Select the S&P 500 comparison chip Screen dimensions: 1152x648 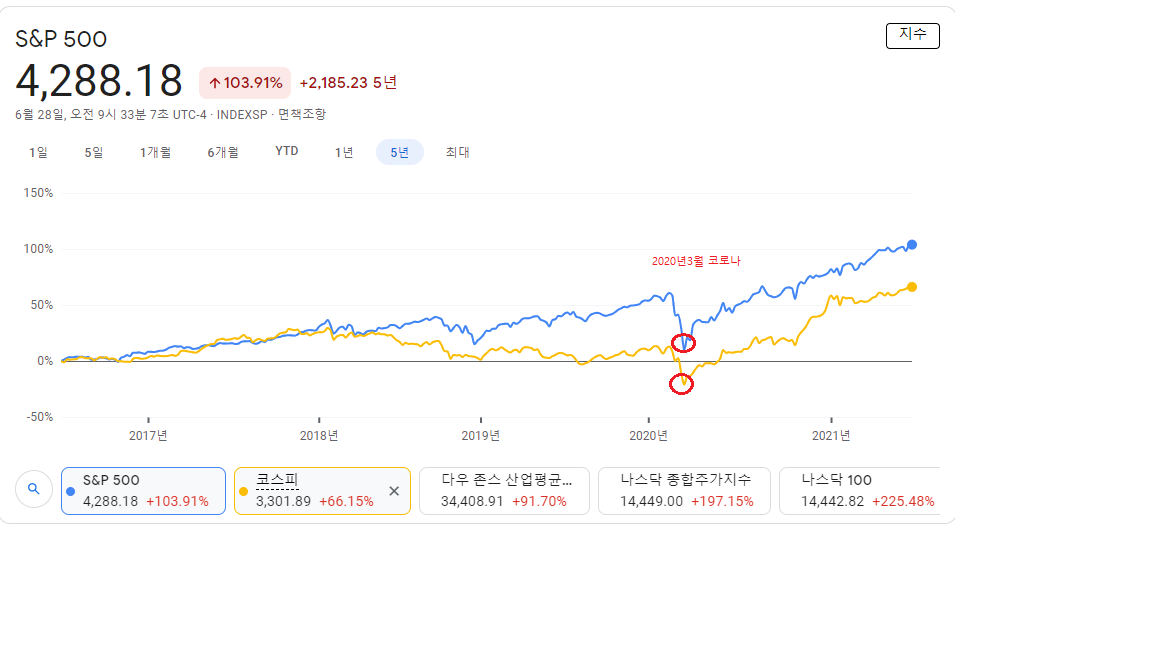(143, 491)
